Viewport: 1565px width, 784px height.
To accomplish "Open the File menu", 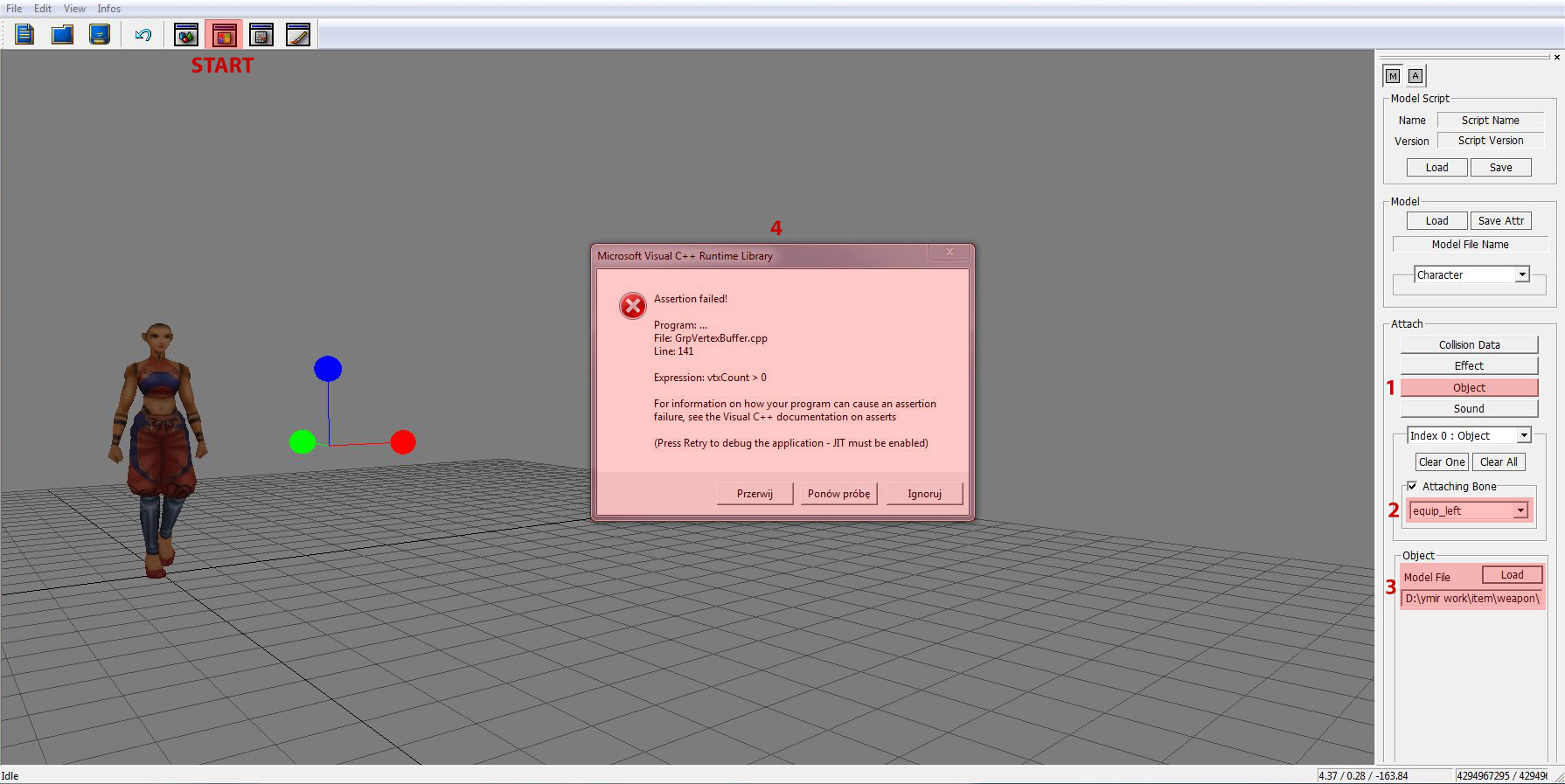I will click(x=14, y=9).
